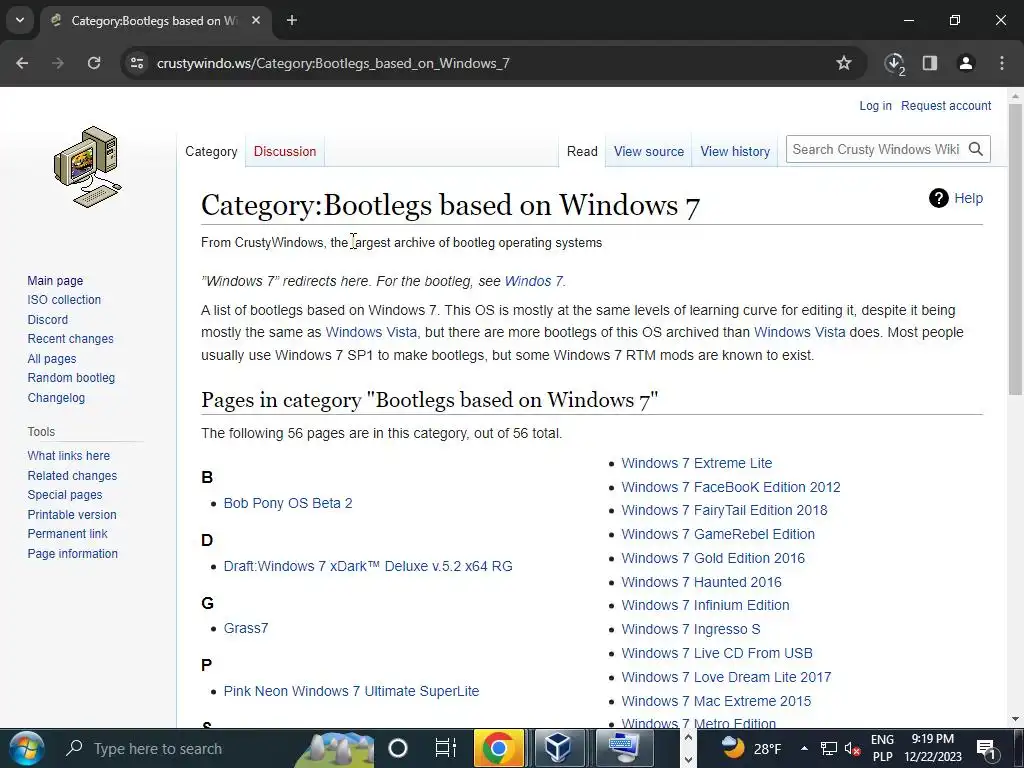Click the search magnifier in wiki search box

point(976,150)
